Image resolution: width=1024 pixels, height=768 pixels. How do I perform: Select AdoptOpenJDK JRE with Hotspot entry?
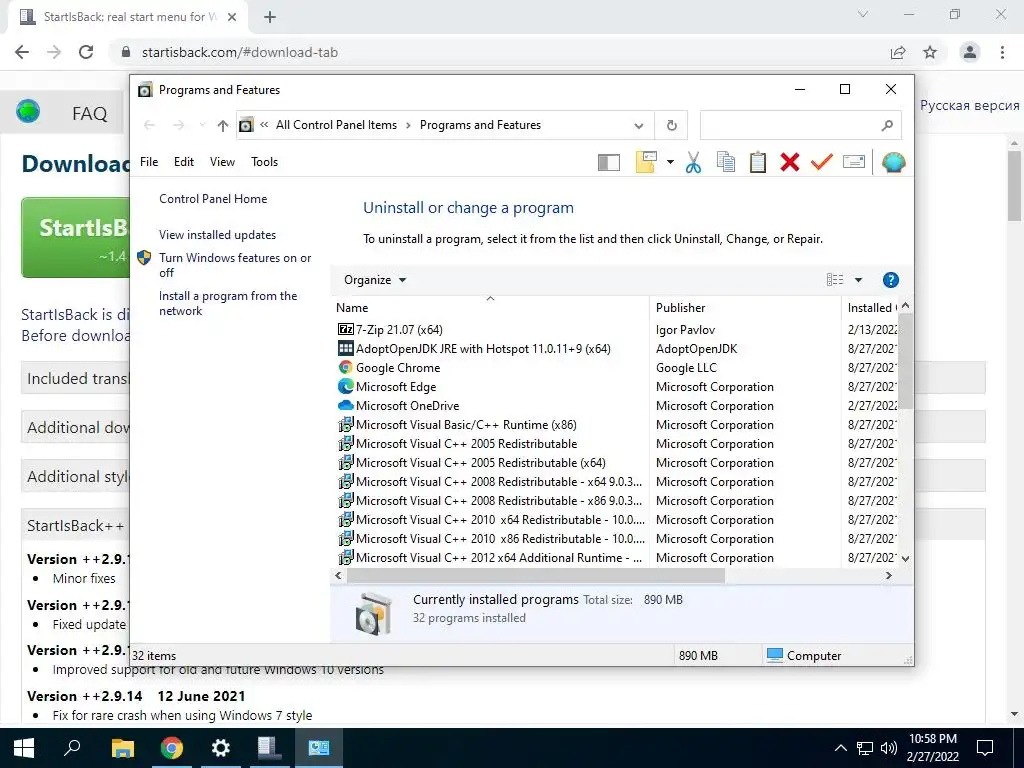tap(483, 349)
